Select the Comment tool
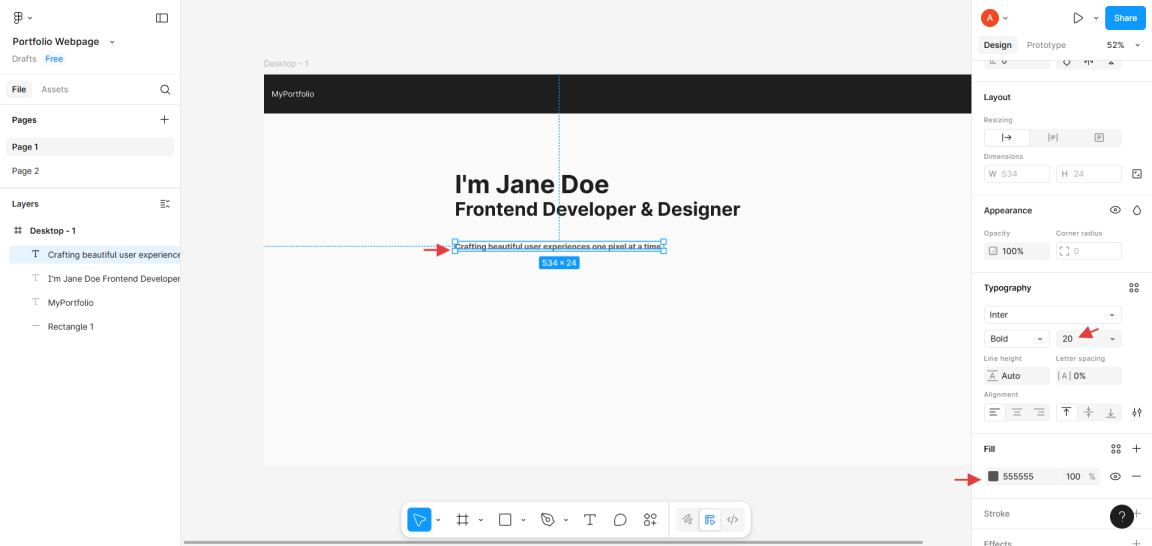The height and width of the screenshot is (546, 1152). 620,520
